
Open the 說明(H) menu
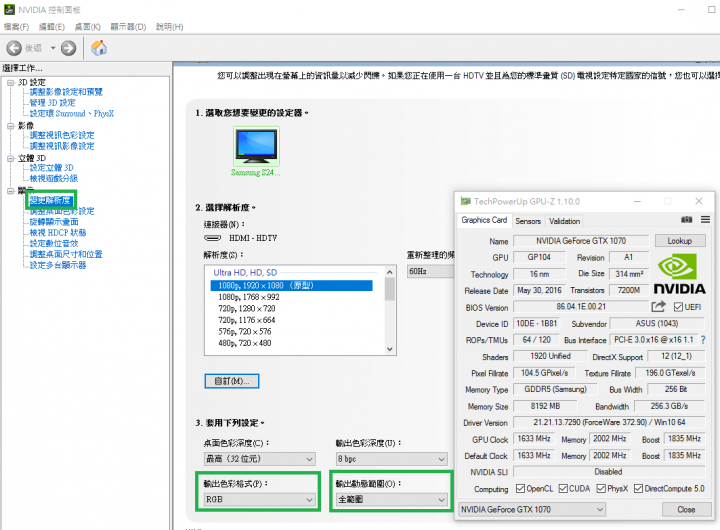[169, 27]
